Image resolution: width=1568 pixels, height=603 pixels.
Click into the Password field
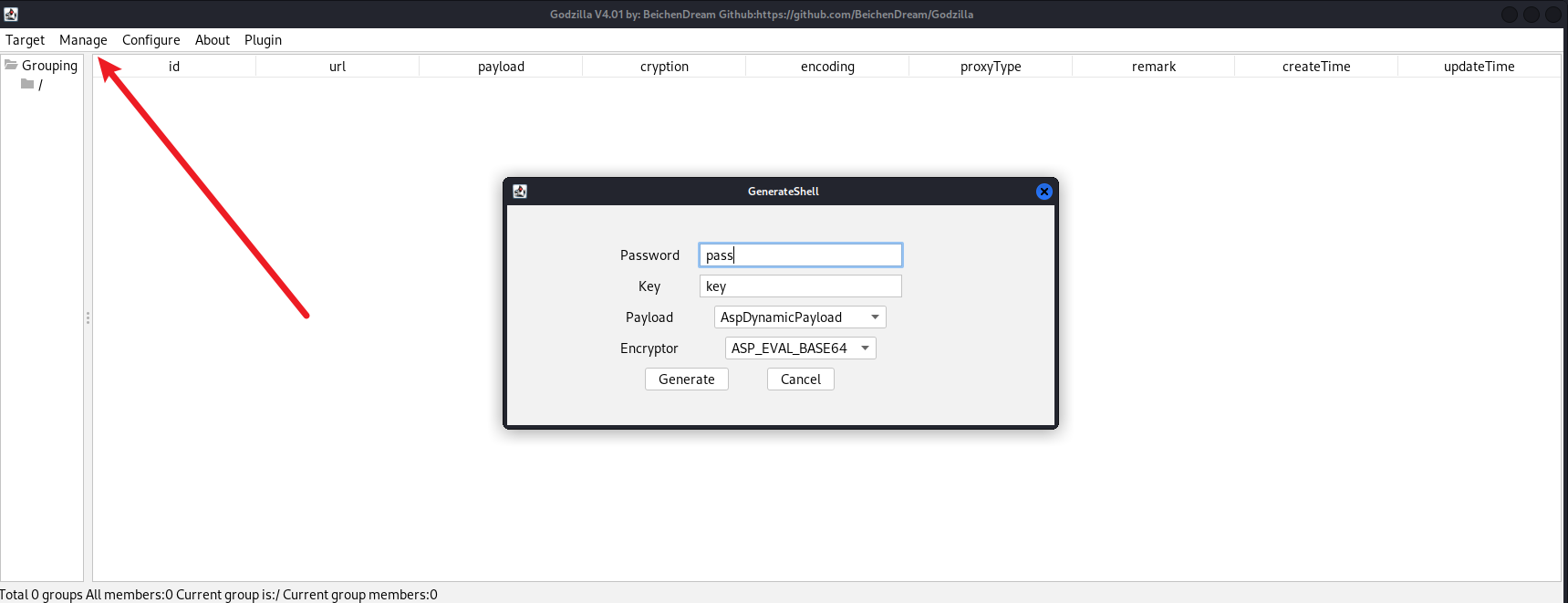click(800, 255)
